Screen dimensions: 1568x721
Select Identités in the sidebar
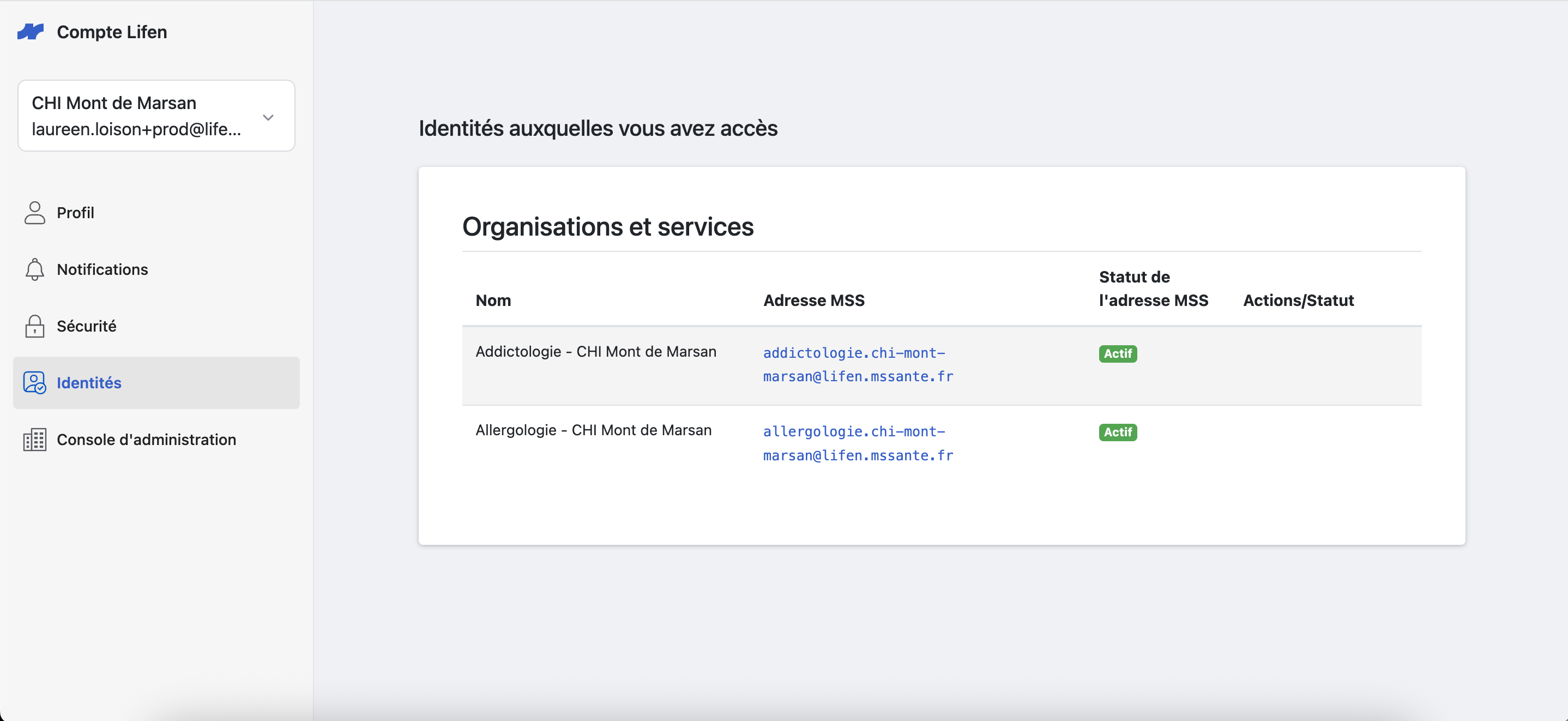(x=156, y=383)
